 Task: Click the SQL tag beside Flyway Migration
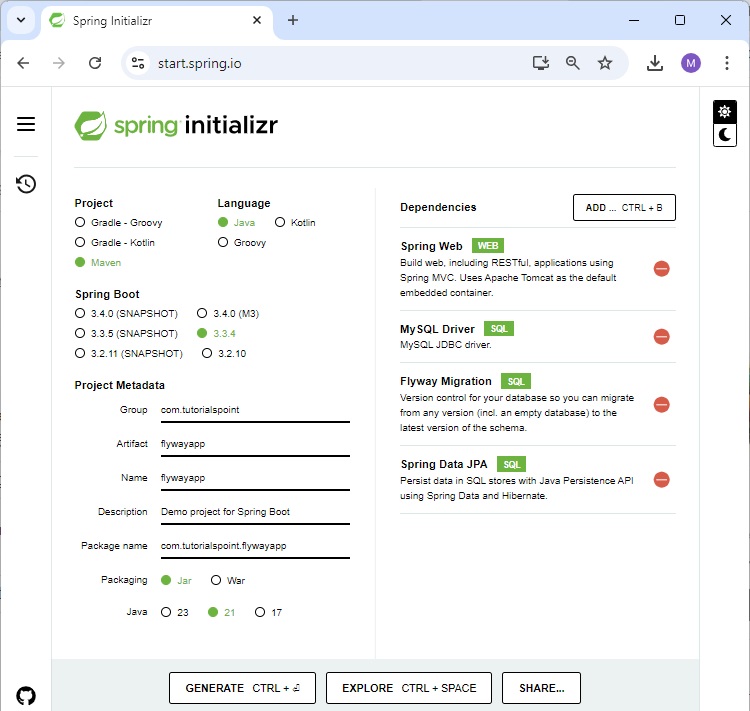coord(516,381)
